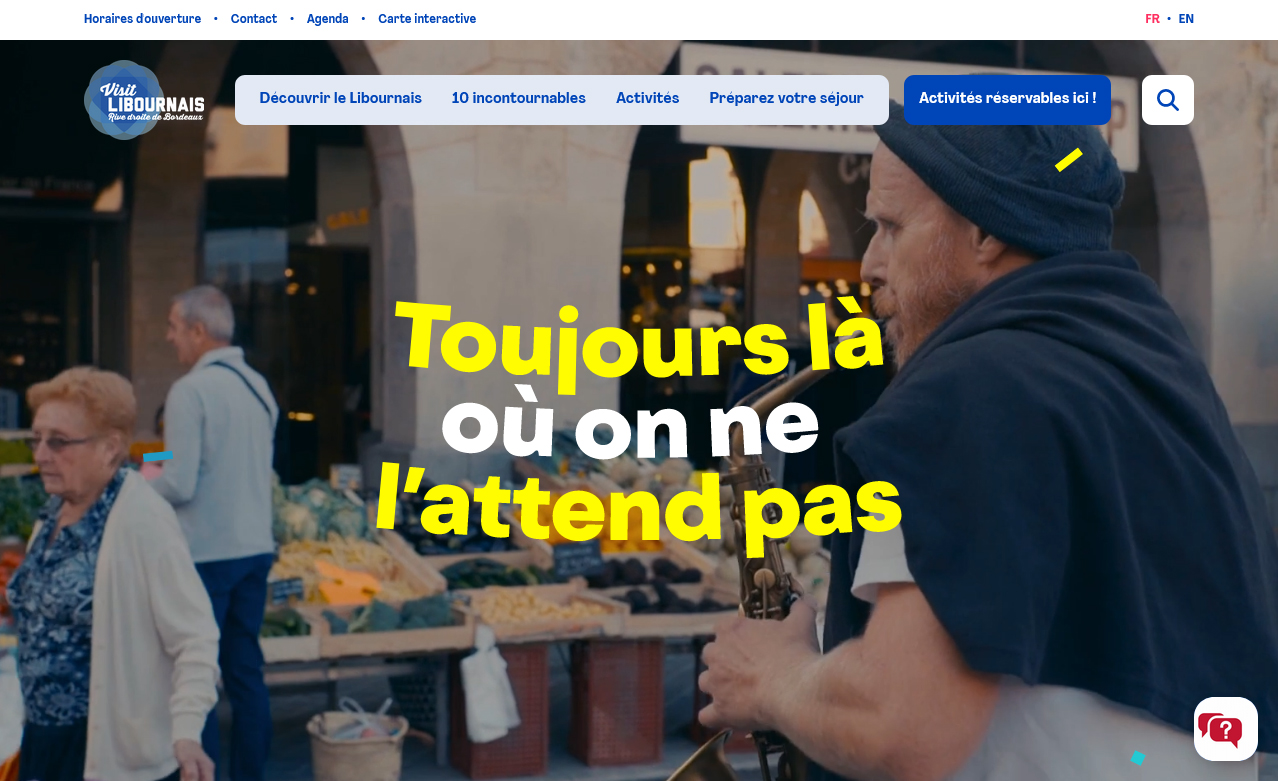Click Activités réservables ici ! button
This screenshot has width=1278, height=781.
1007,100
